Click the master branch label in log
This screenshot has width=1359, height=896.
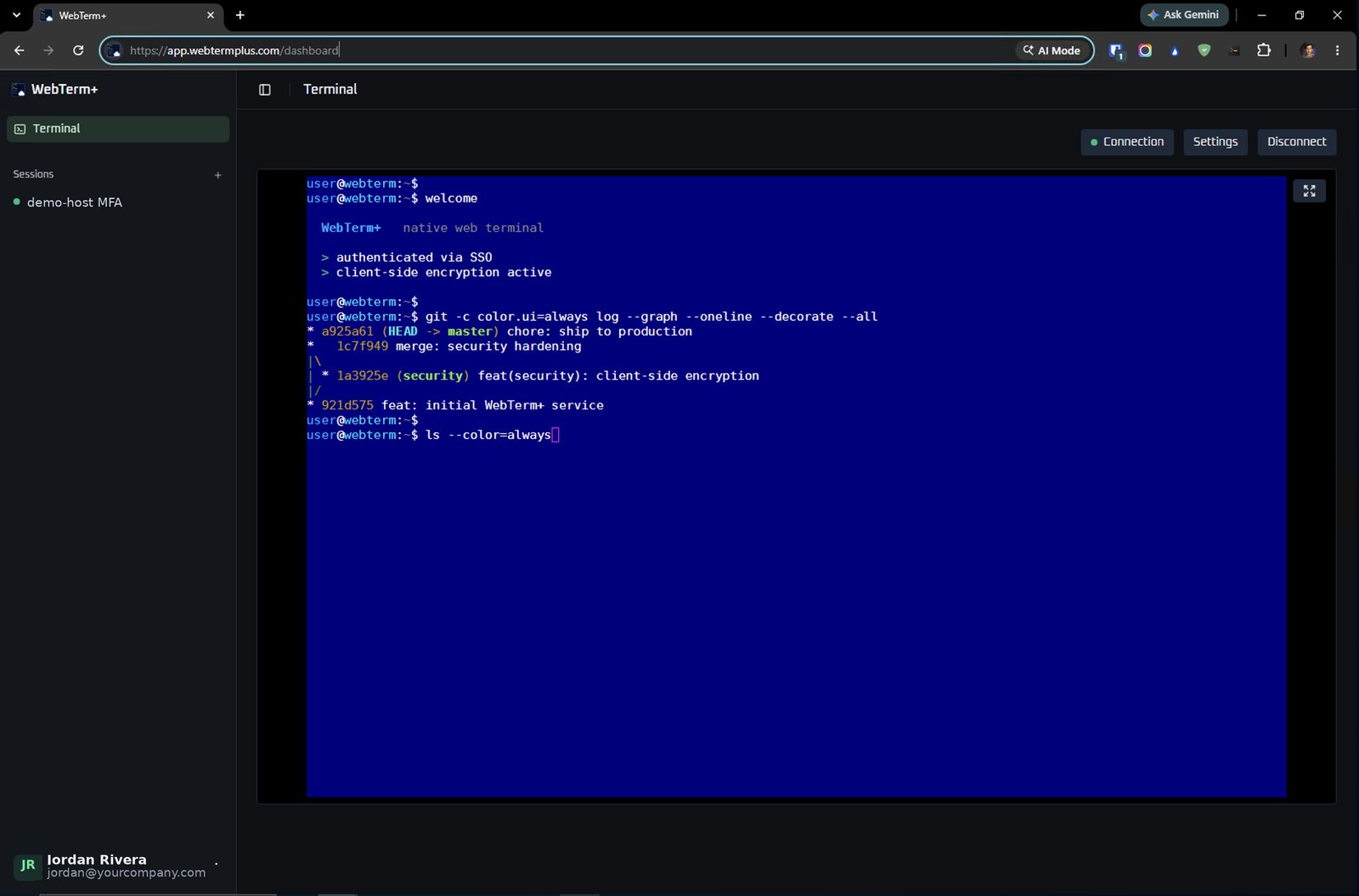(x=470, y=331)
